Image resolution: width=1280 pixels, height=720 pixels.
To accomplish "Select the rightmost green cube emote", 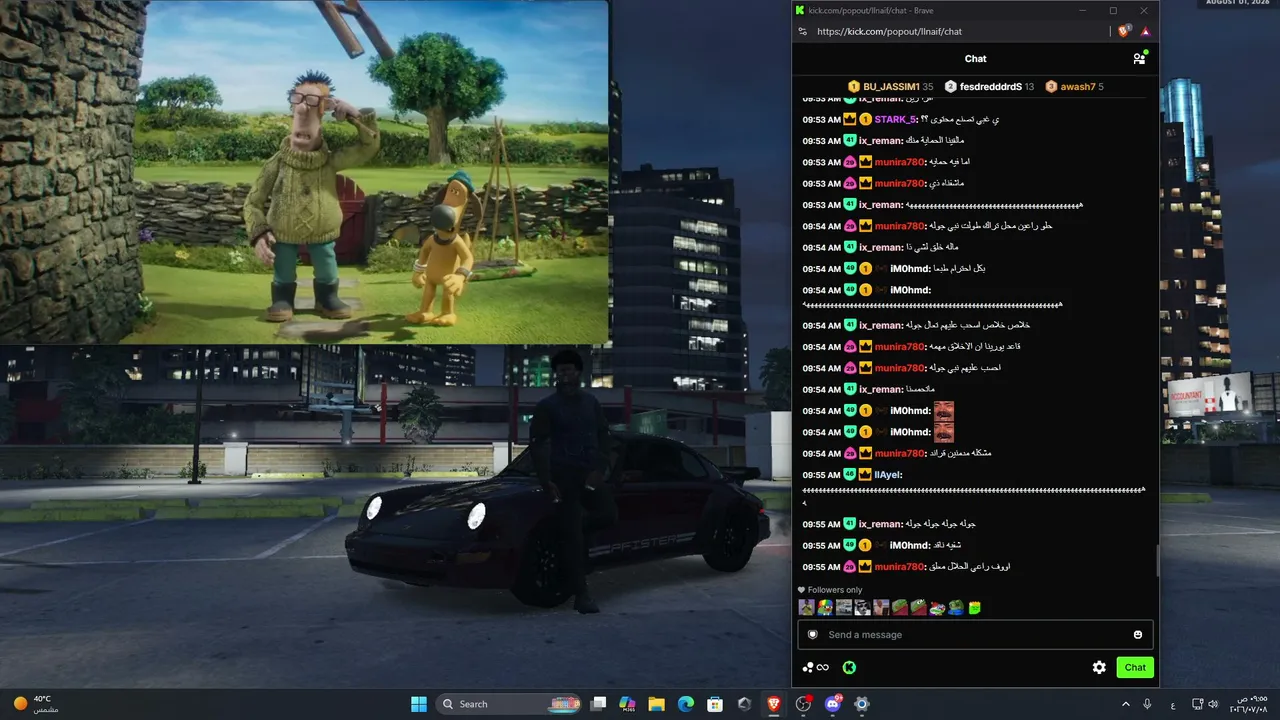I will click(x=974, y=607).
